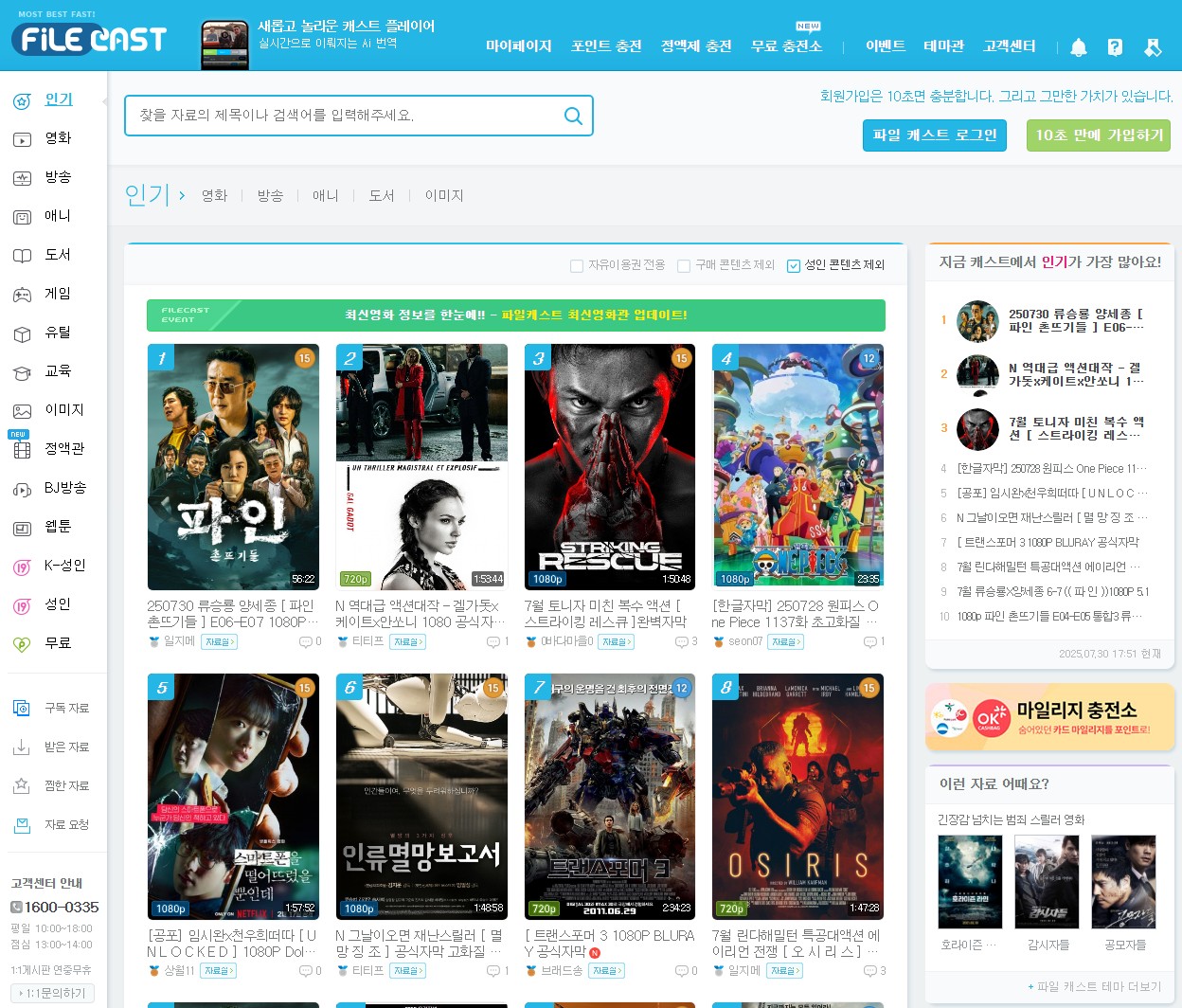The width and height of the screenshot is (1182, 1008).
Task: Go to 애니 category icon in sidebar
Action: point(22,217)
